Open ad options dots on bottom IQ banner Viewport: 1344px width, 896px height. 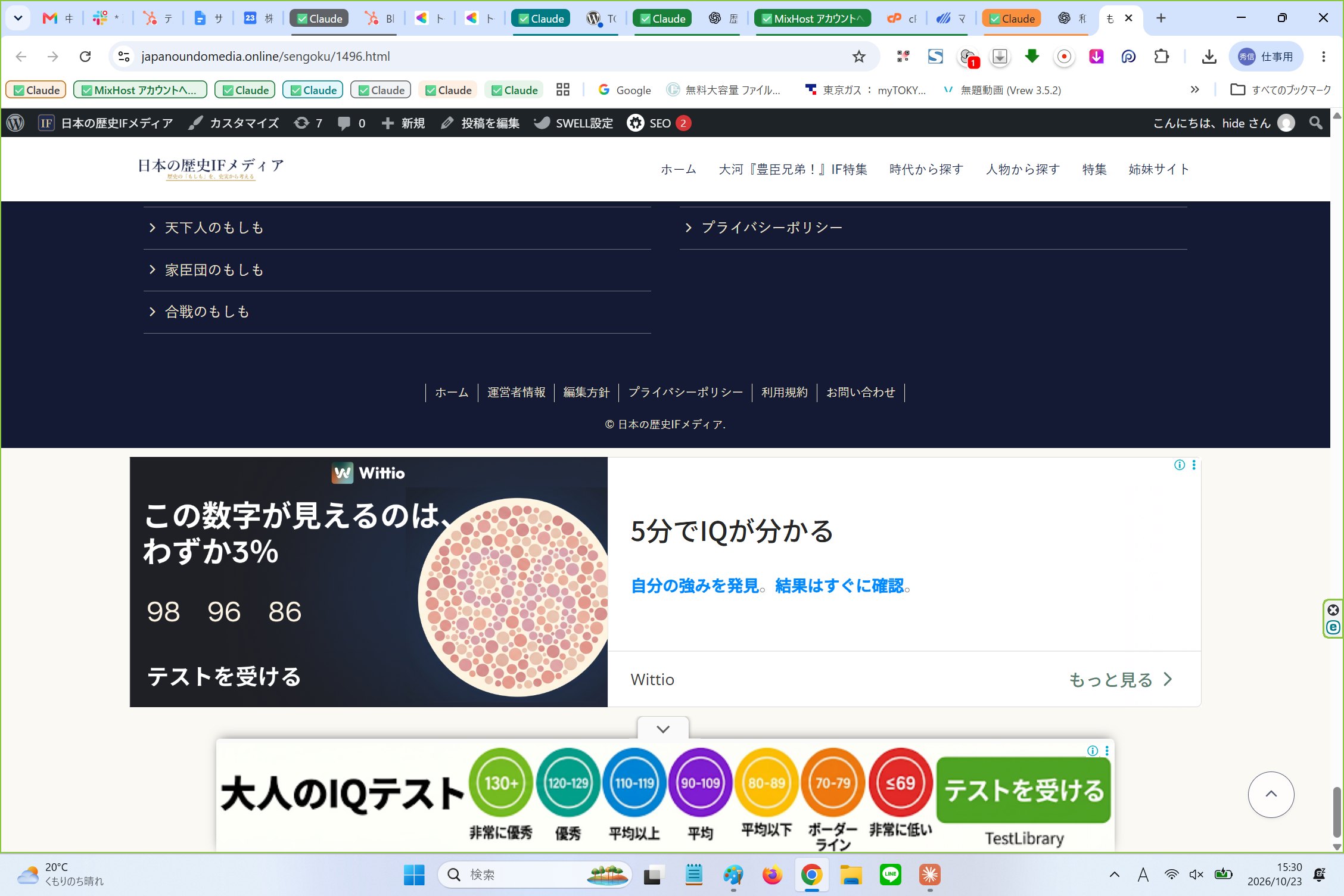(1107, 751)
